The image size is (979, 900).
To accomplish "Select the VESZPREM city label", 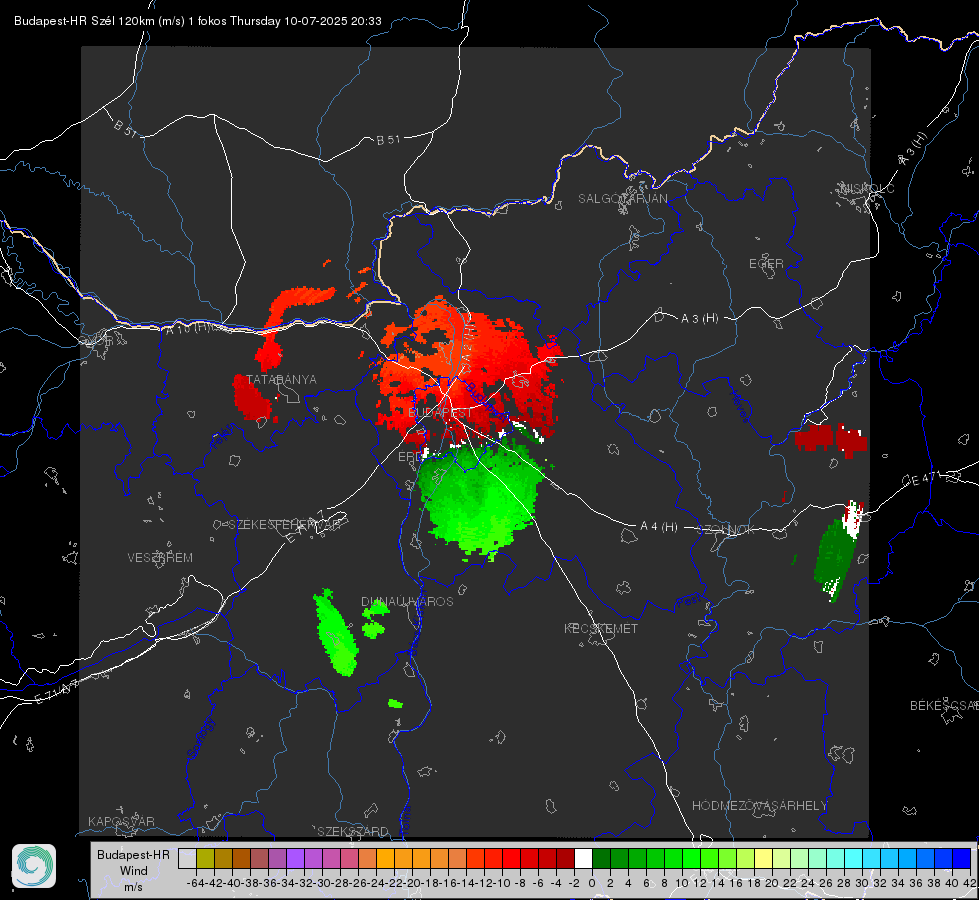I will point(160,557).
